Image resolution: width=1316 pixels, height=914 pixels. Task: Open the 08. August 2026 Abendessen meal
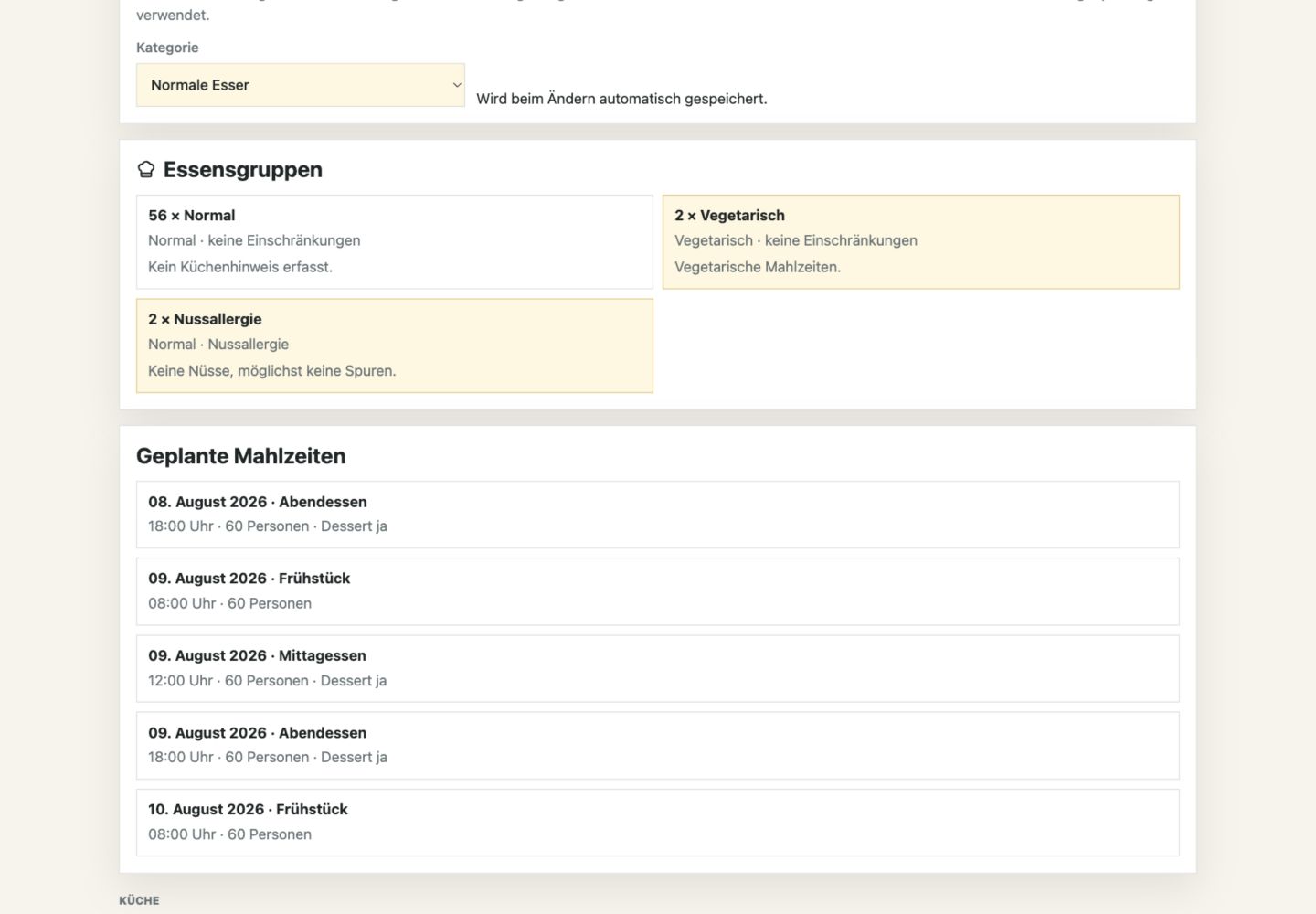click(658, 515)
